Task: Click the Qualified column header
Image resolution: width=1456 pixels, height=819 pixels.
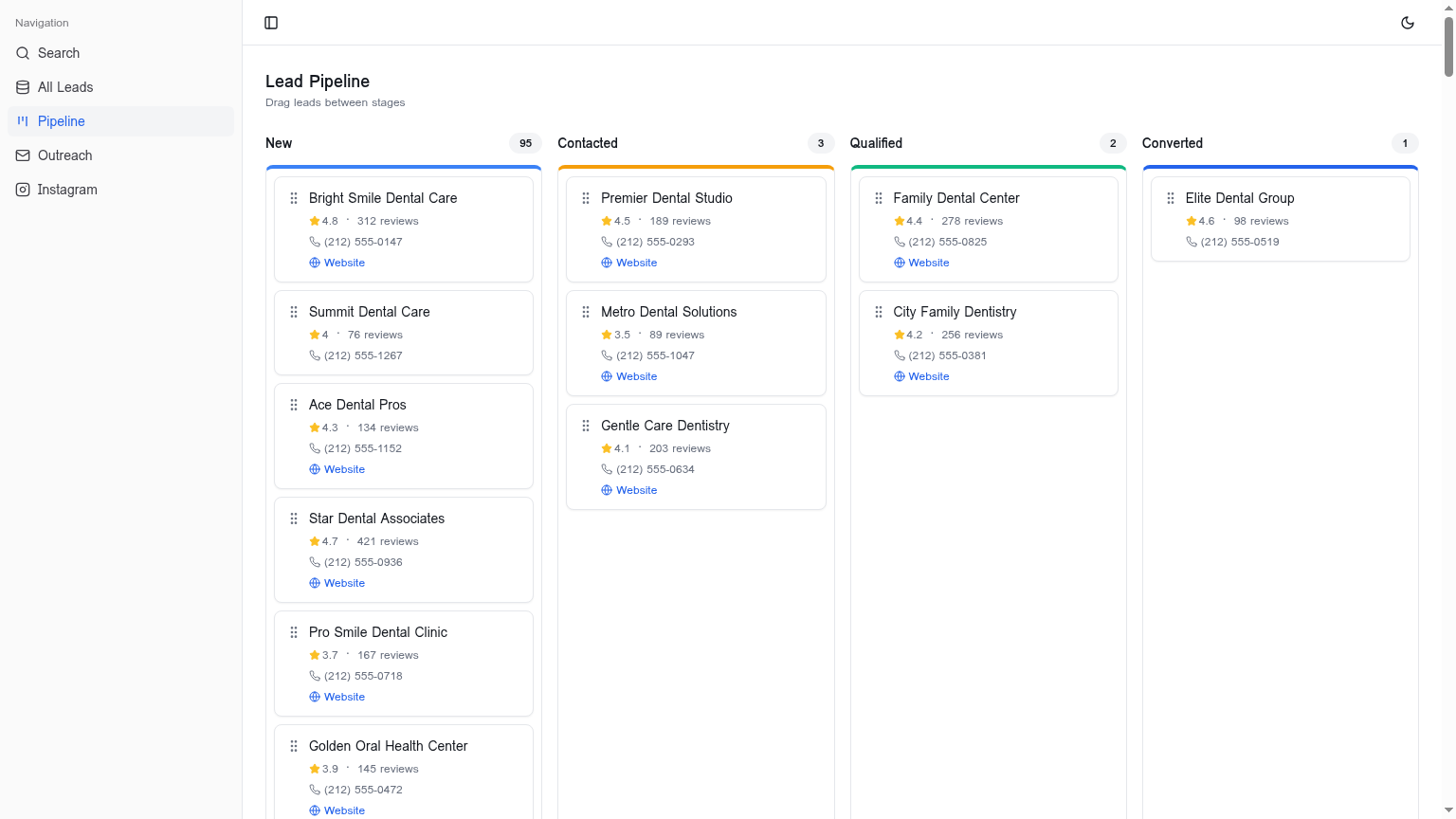Action: (x=876, y=143)
